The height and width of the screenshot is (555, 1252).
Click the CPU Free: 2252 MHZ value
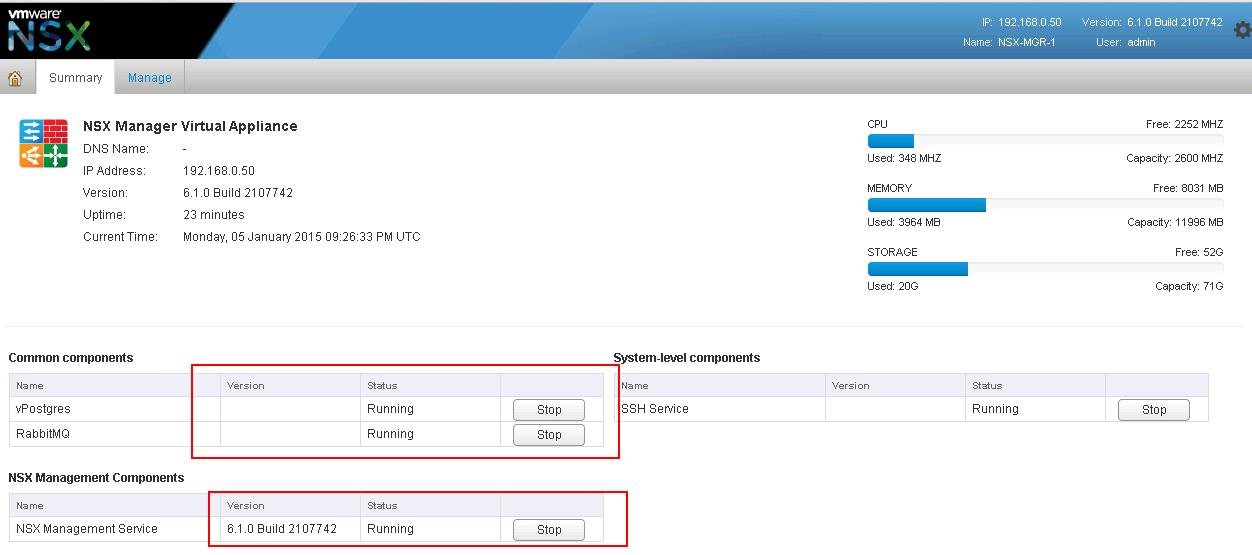pyautogui.click(x=1185, y=125)
